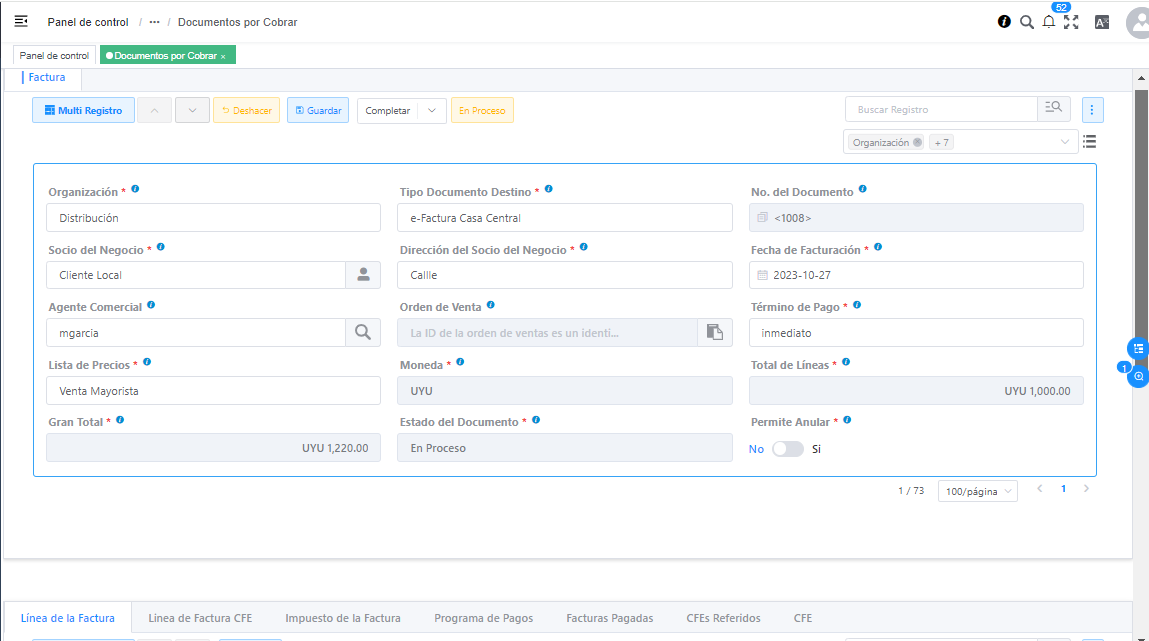
Task: Open the Programa de Pagos tab
Action: pyautogui.click(x=483, y=618)
